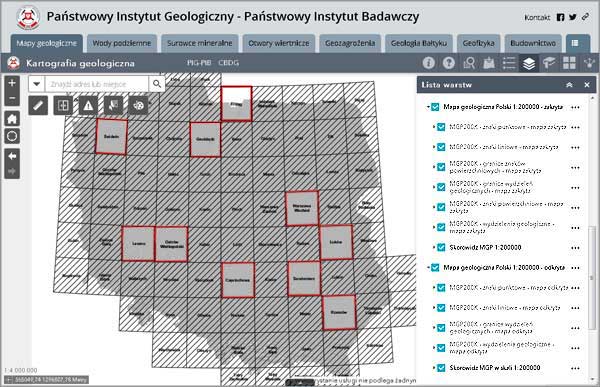The height and width of the screenshot is (387, 600).
Task: Toggle znaki powierzchniowe - mapa zakryta checkbox
Action: coord(441,207)
